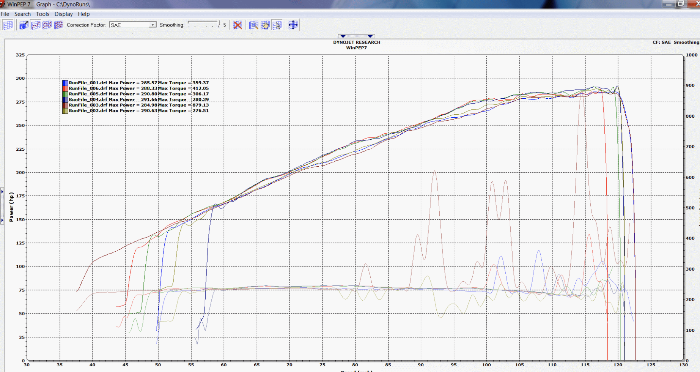The width and height of the screenshot is (700, 372).
Task: Select the zoom magnifier graph tool
Action: click(x=254, y=25)
